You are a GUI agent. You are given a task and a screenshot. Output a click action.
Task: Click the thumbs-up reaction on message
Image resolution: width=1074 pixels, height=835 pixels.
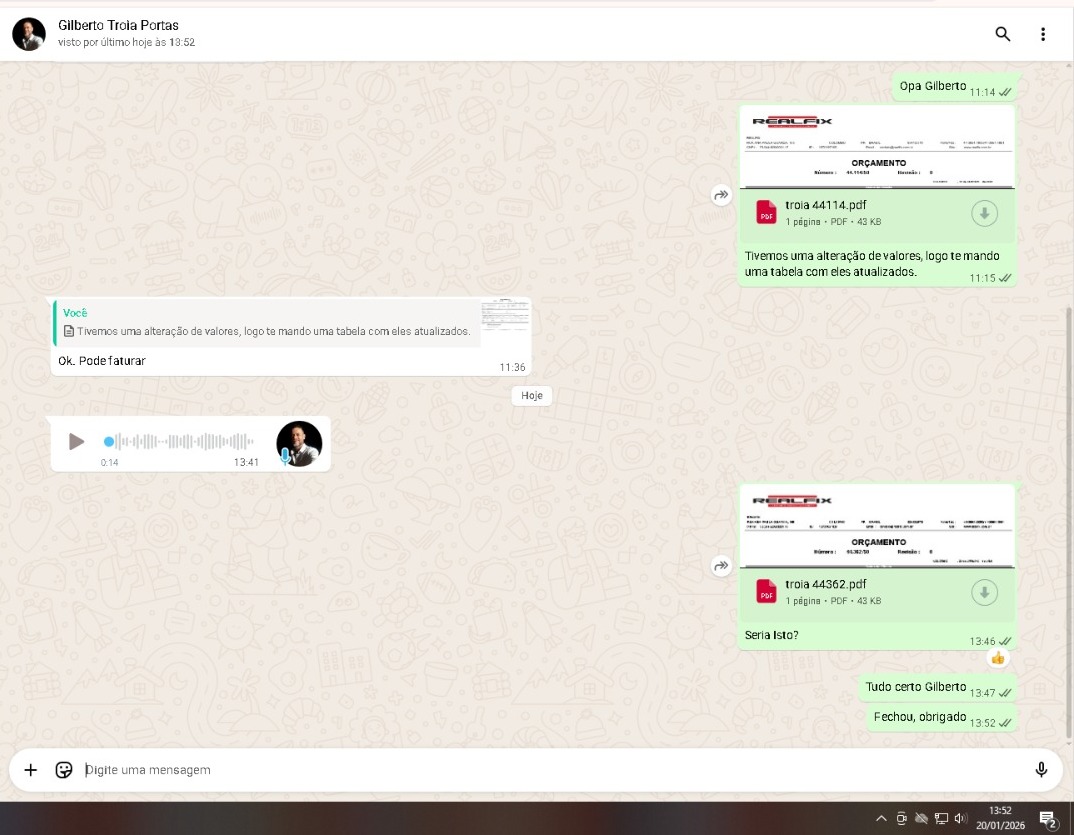point(997,658)
